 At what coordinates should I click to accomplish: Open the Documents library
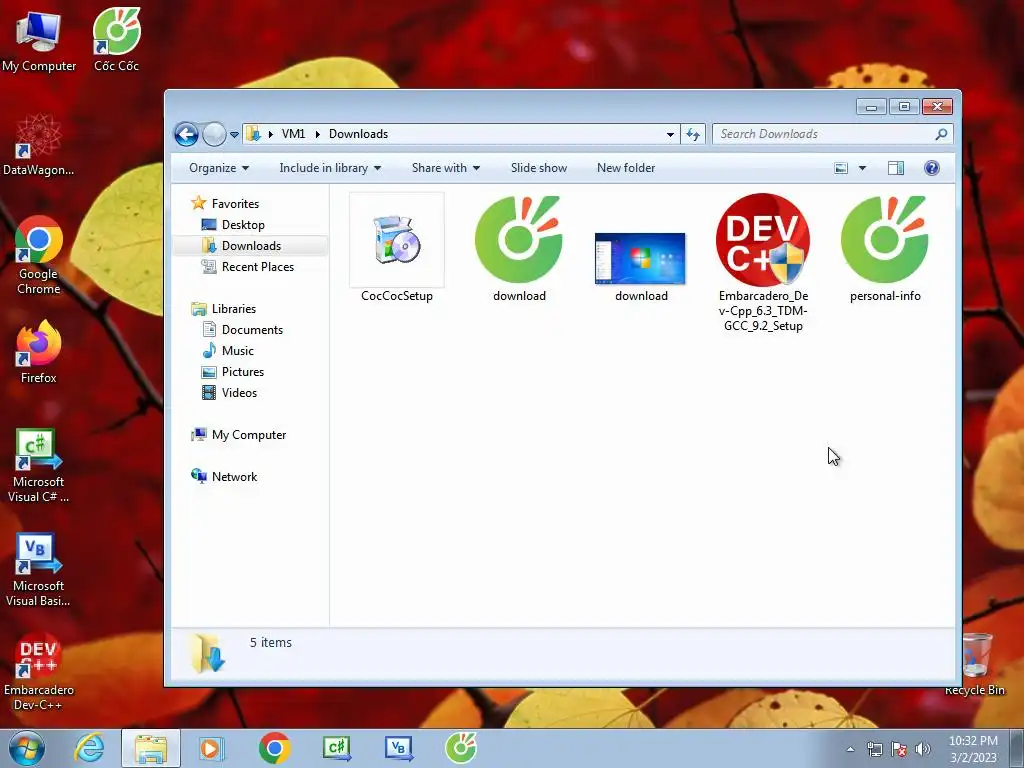242,330
